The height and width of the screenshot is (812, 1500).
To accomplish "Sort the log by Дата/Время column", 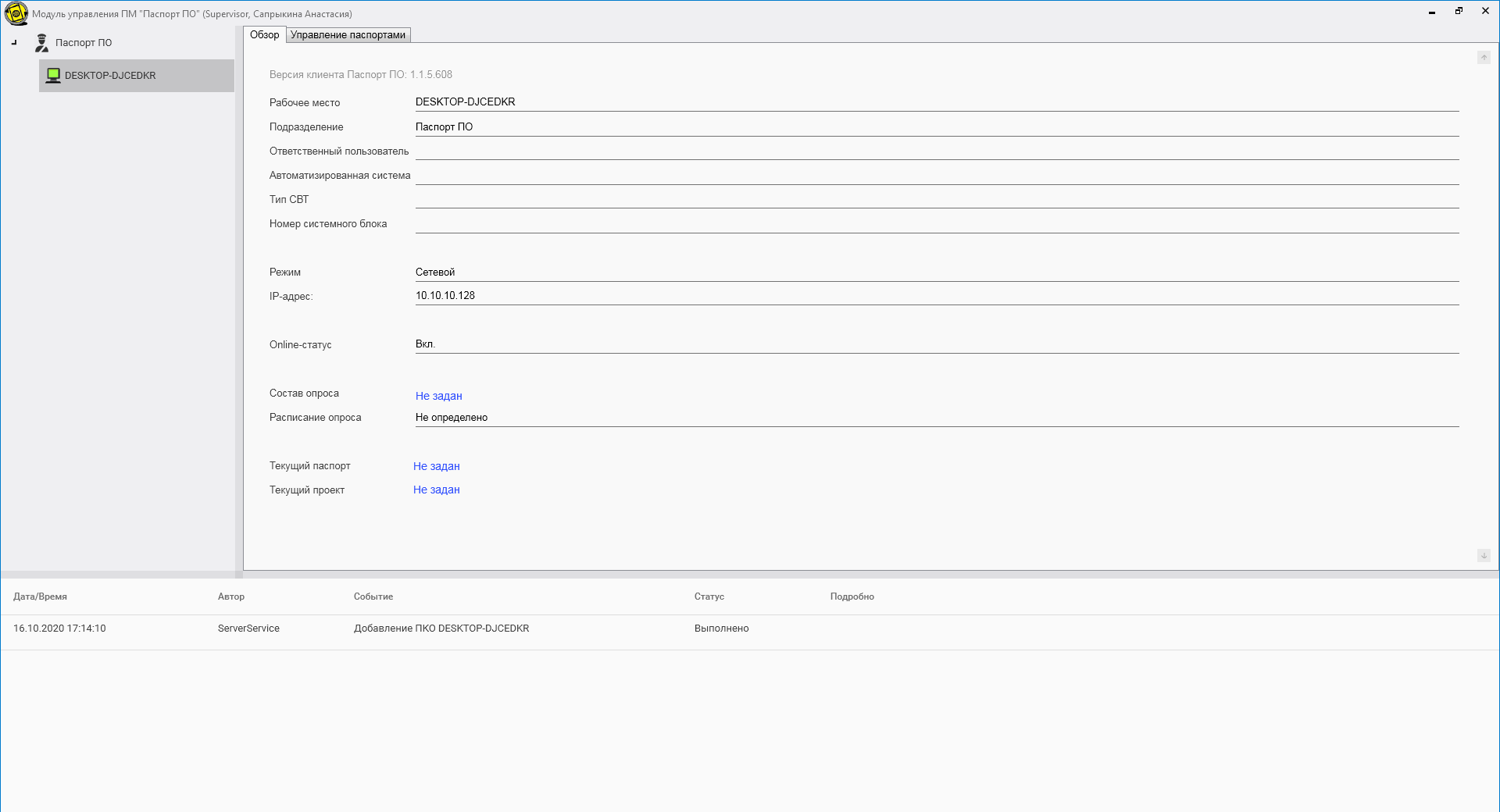I will coord(40,597).
